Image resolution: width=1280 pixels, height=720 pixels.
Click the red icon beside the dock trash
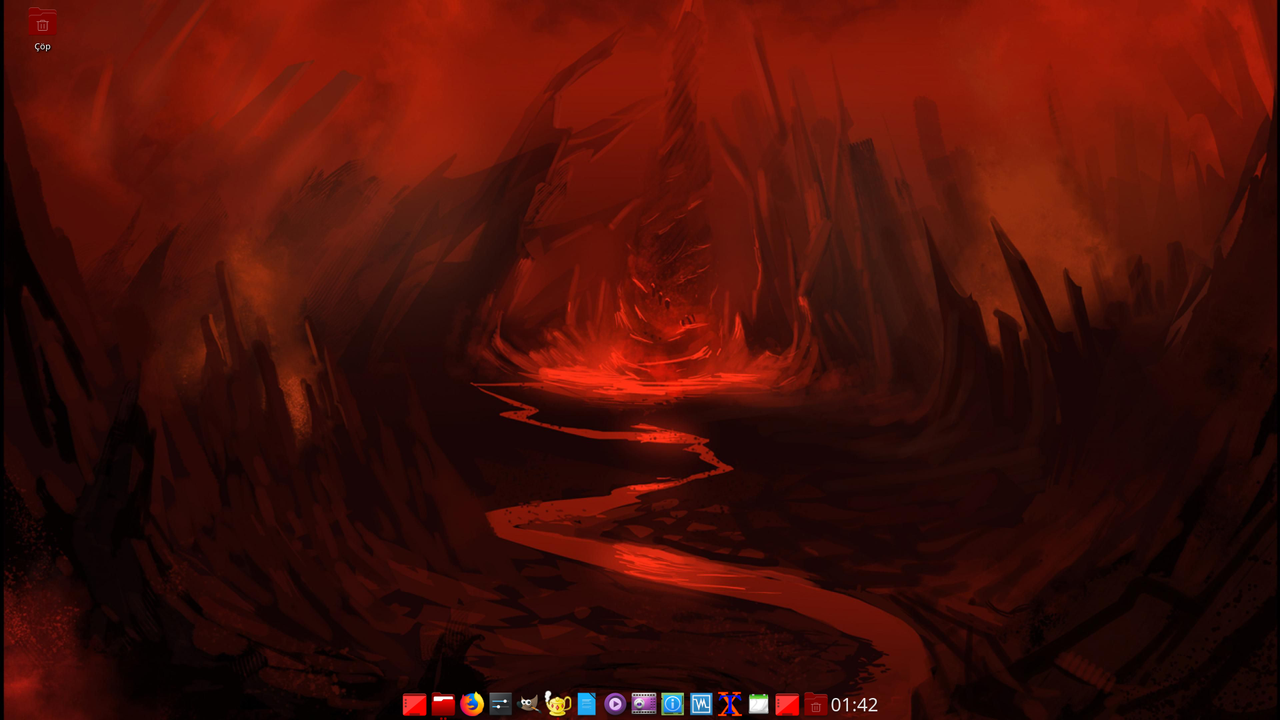(787, 705)
